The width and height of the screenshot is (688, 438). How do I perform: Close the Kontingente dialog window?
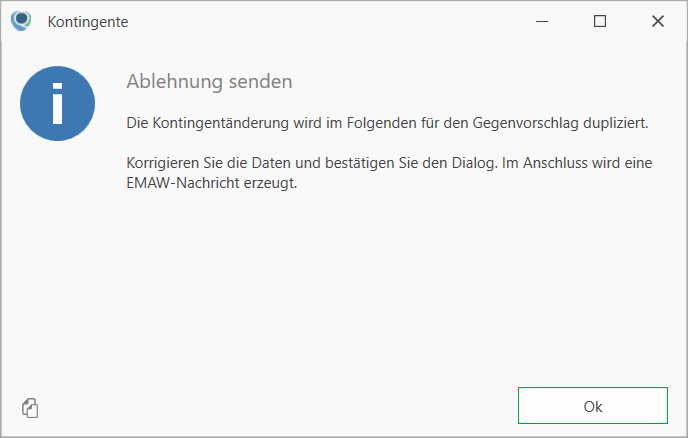click(658, 21)
